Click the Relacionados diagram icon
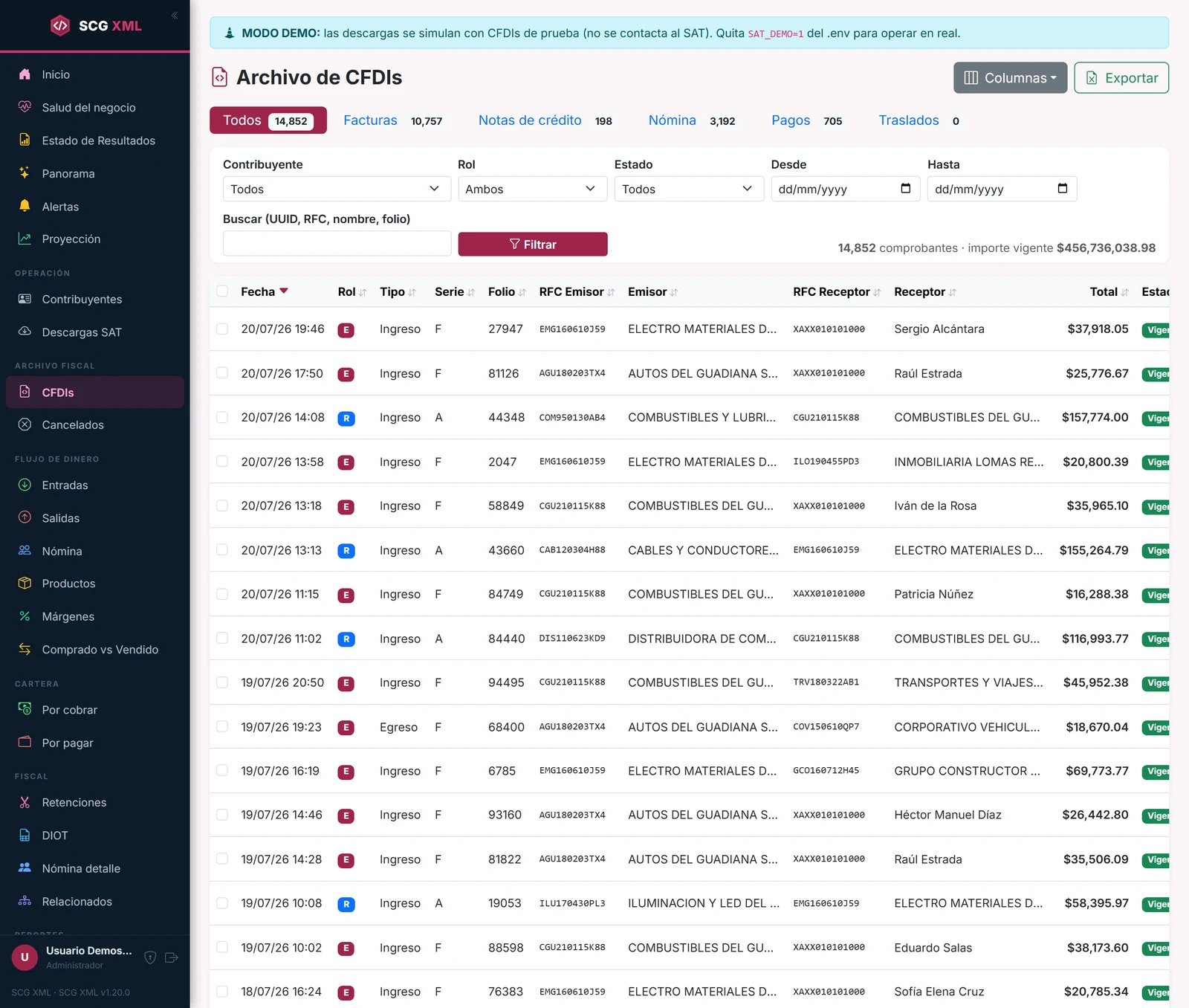Viewport: 1189px width, 1008px height. [25, 901]
